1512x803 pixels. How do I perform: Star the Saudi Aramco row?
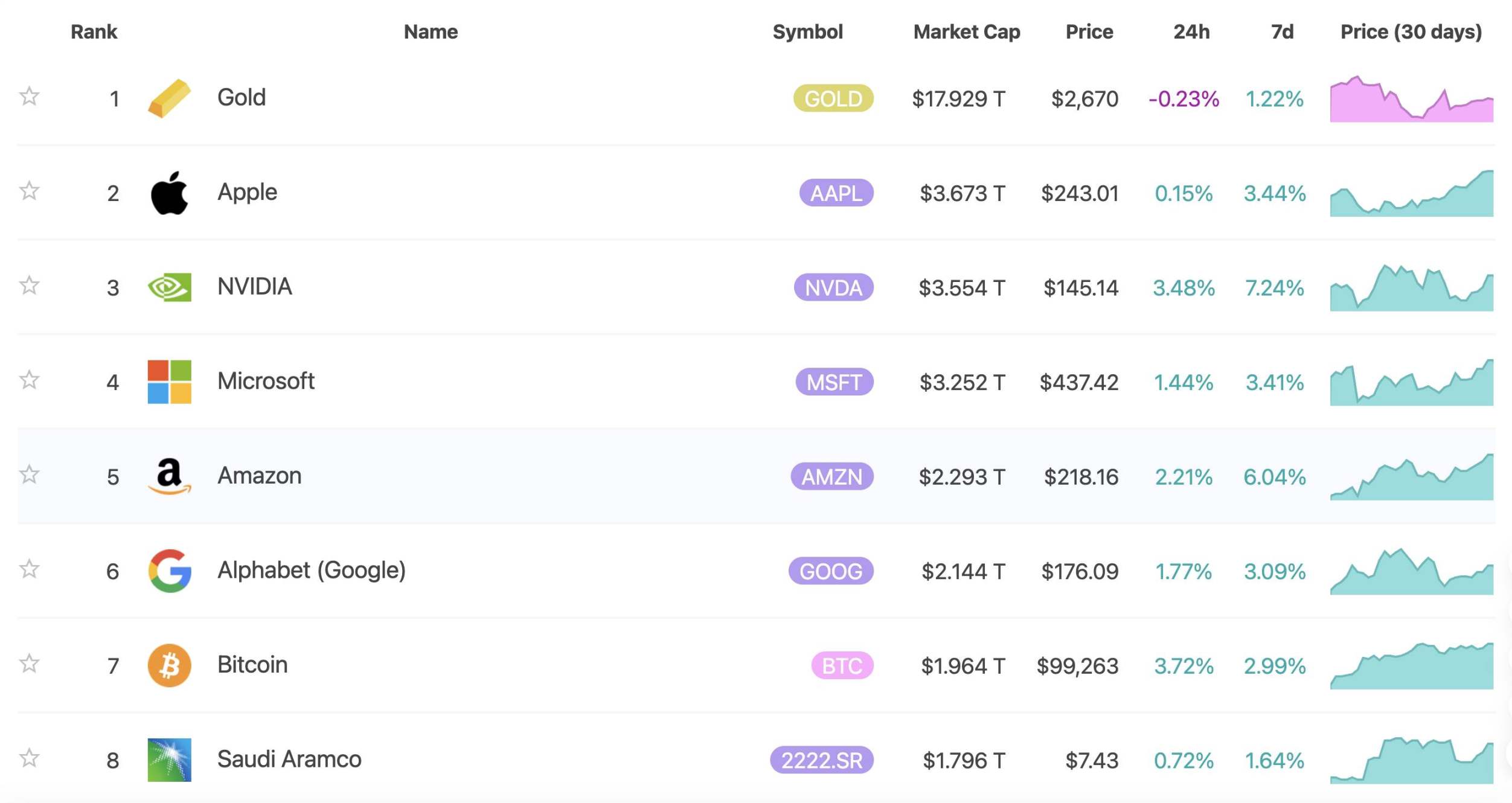pos(29,758)
